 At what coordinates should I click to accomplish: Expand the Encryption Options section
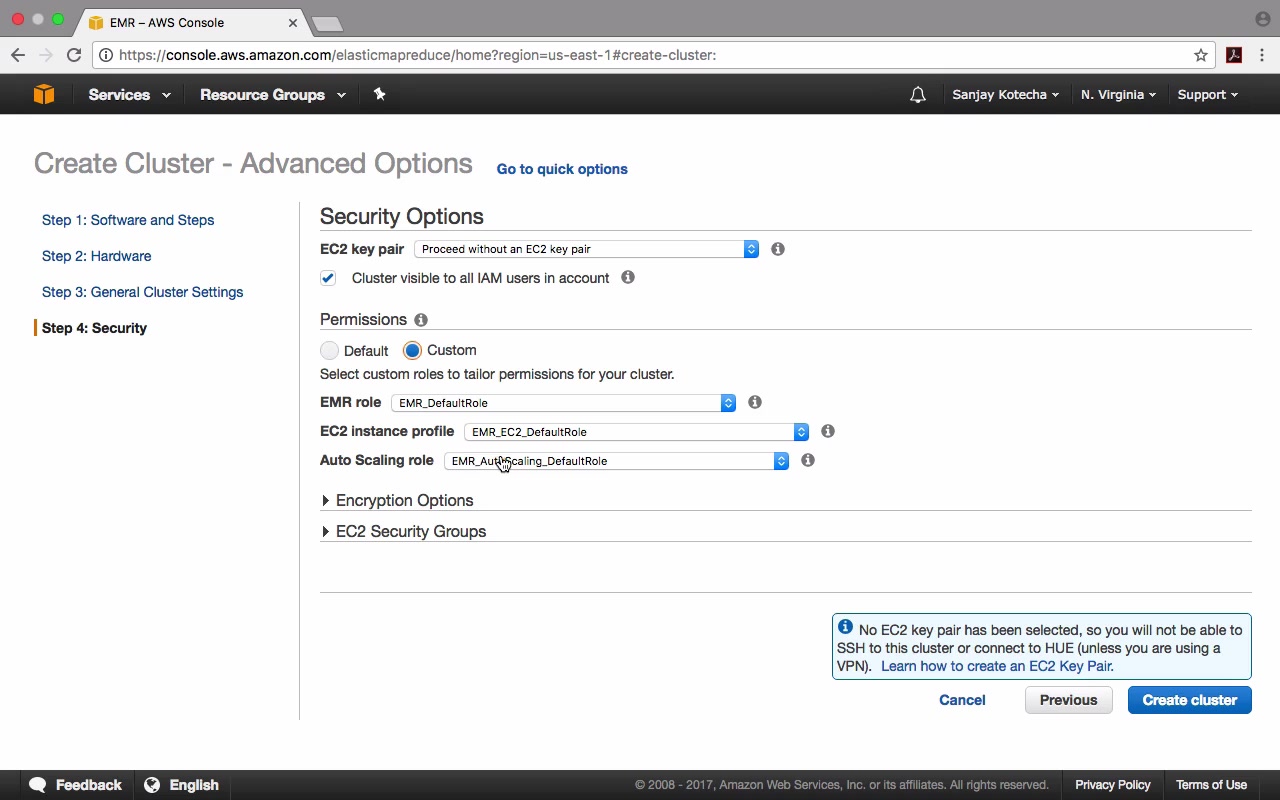404,500
